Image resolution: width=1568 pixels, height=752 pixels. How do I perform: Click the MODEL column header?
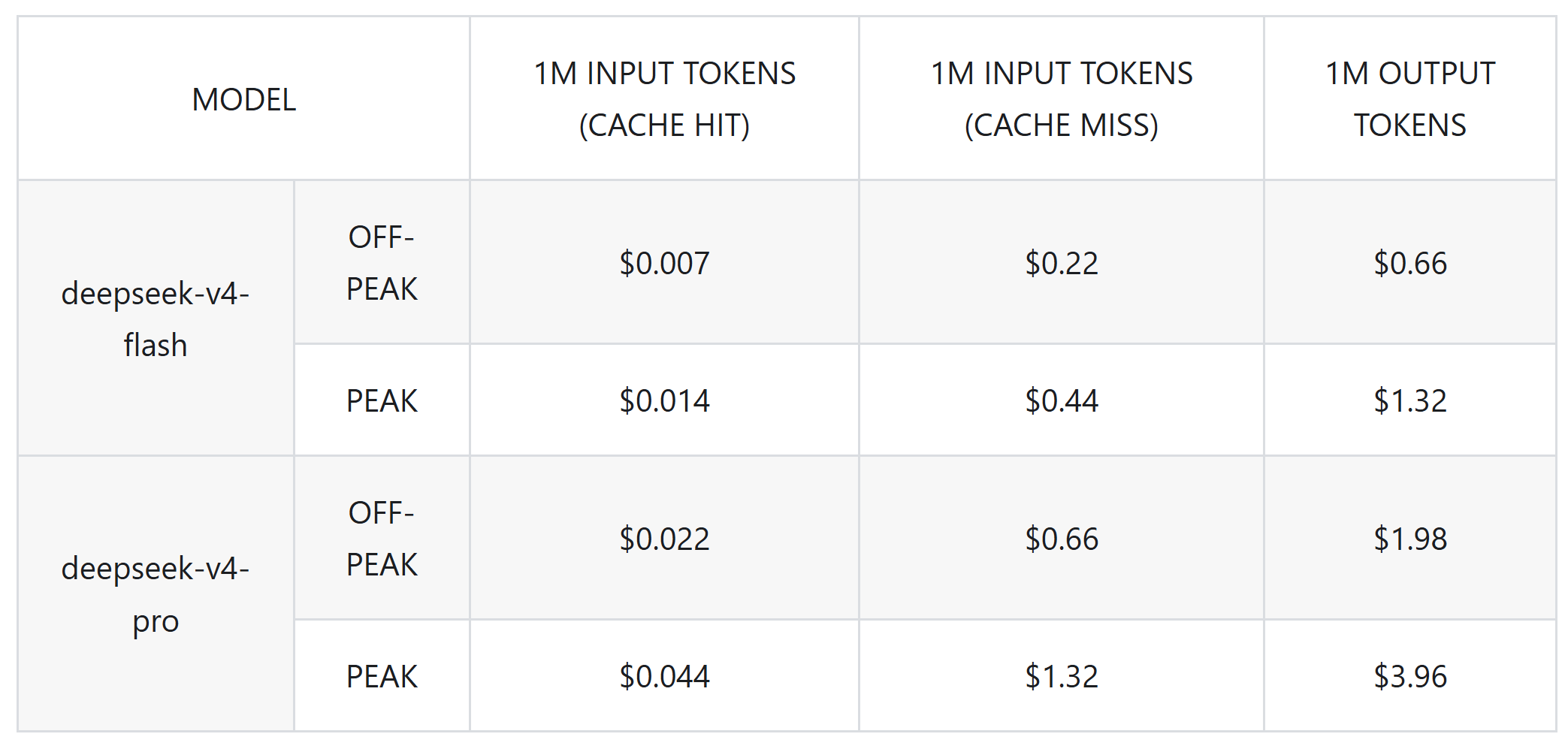[x=244, y=99]
